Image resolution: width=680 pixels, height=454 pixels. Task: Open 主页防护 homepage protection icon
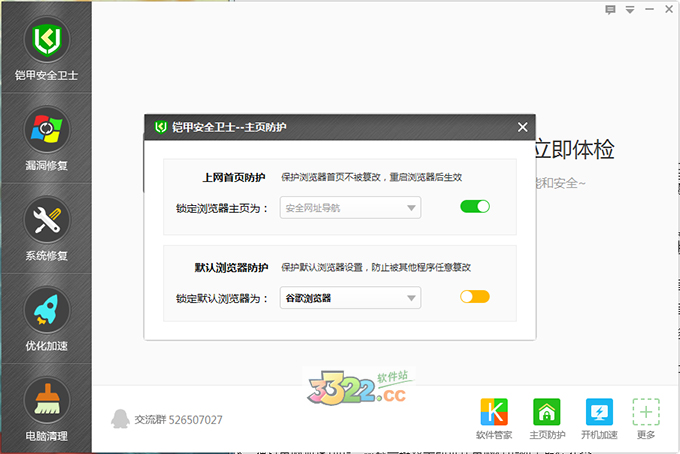point(546,412)
